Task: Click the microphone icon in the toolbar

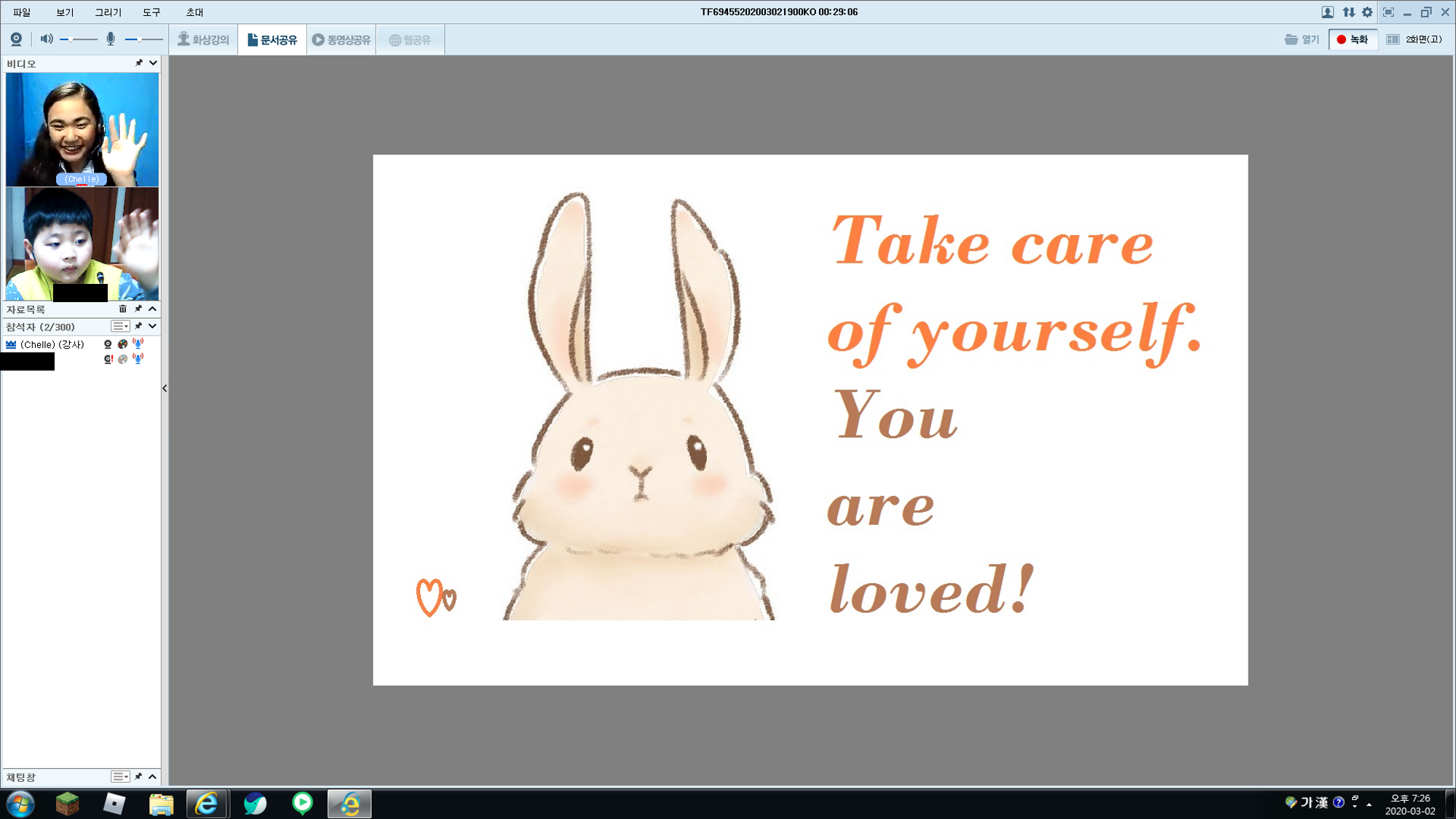Action: [111, 39]
